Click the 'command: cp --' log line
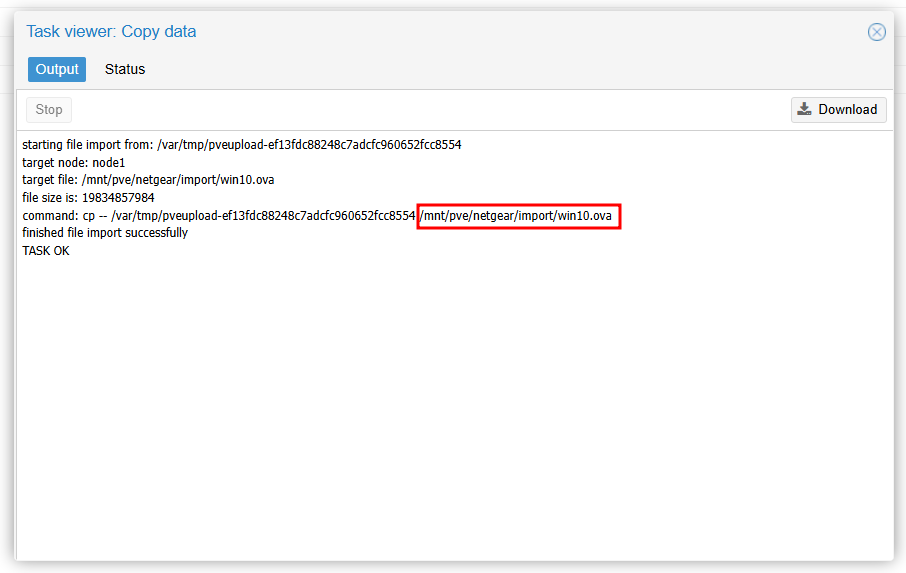Viewport: 906px width, 573px height. click(x=317, y=216)
